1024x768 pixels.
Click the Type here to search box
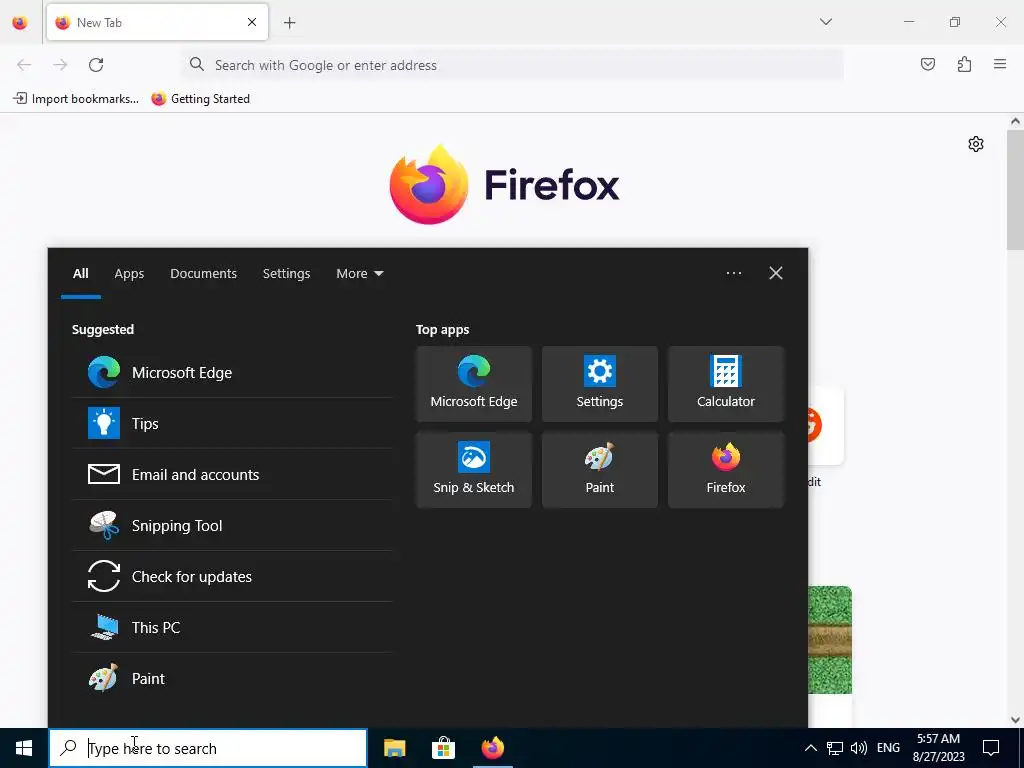[x=208, y=748]
